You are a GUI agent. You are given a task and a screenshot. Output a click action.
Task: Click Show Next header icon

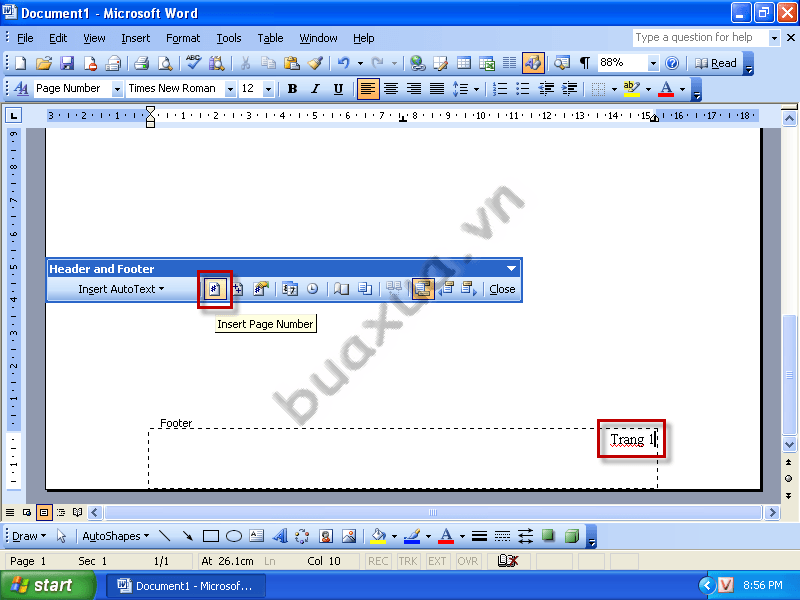469,289
